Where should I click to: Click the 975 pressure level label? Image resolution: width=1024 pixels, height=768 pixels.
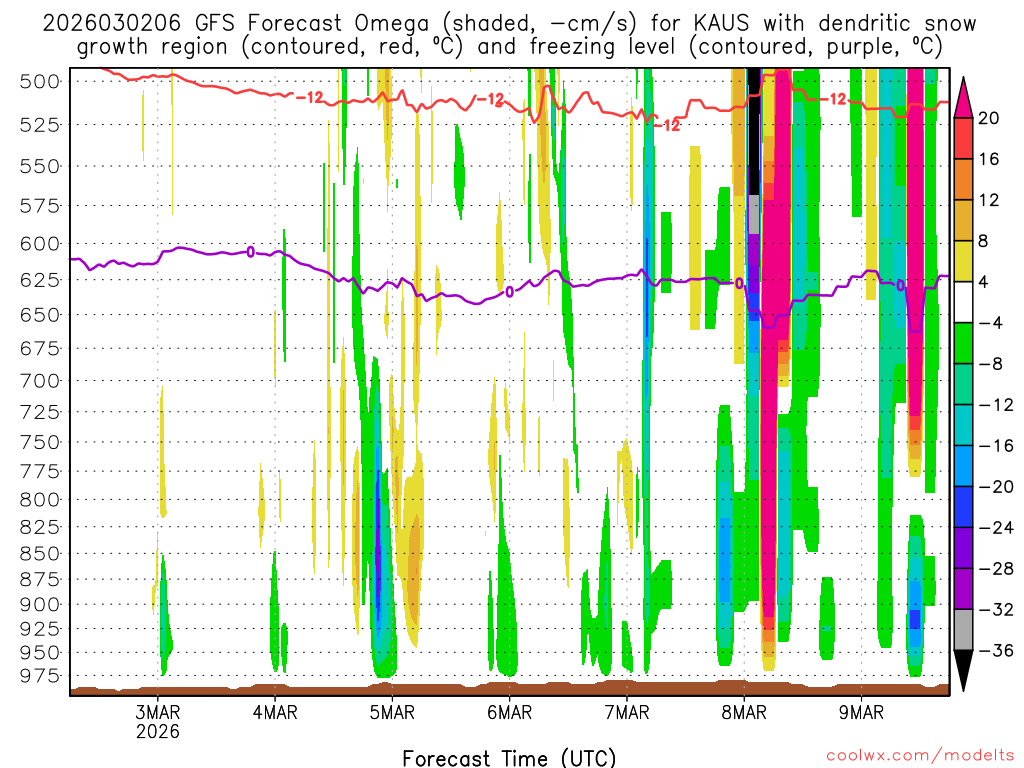click(x=39, y=676)
